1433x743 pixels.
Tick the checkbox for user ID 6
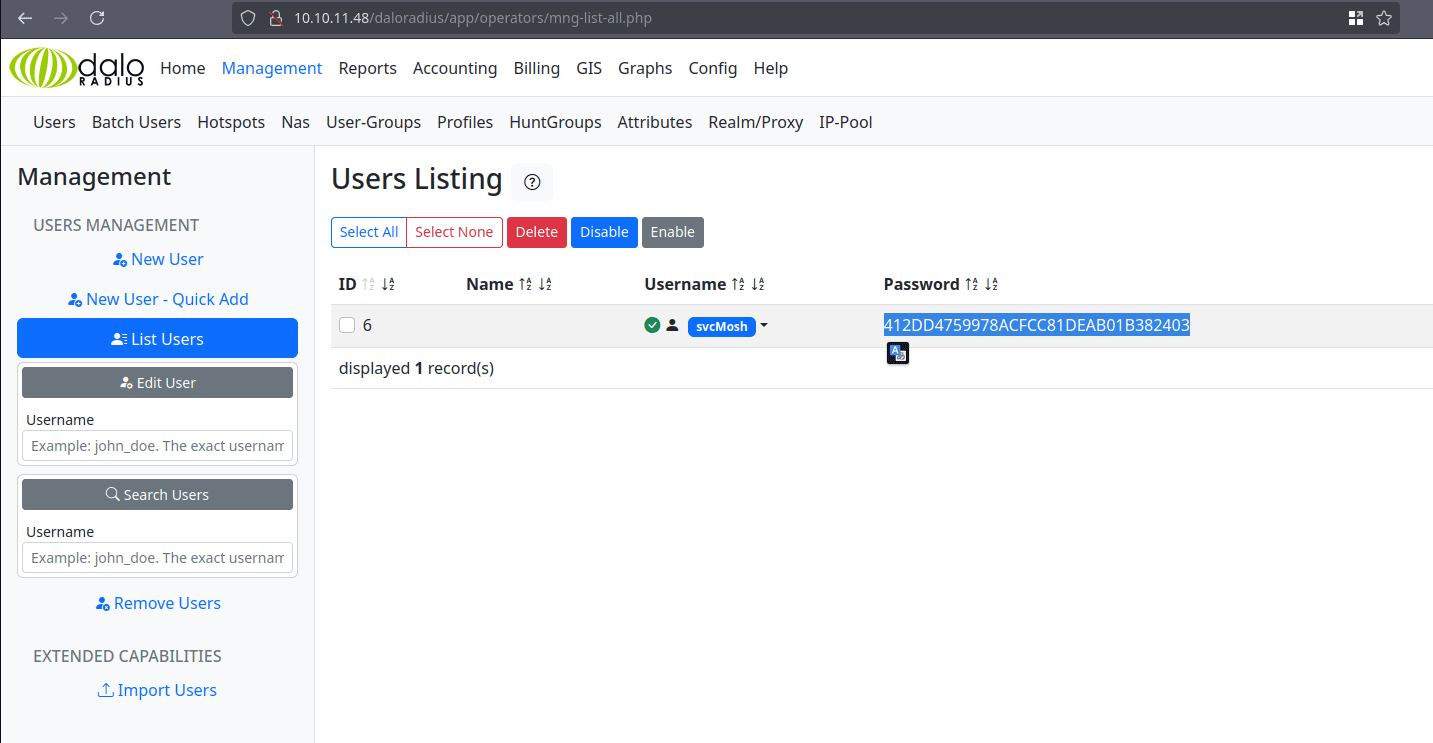[x=347, y=325]
